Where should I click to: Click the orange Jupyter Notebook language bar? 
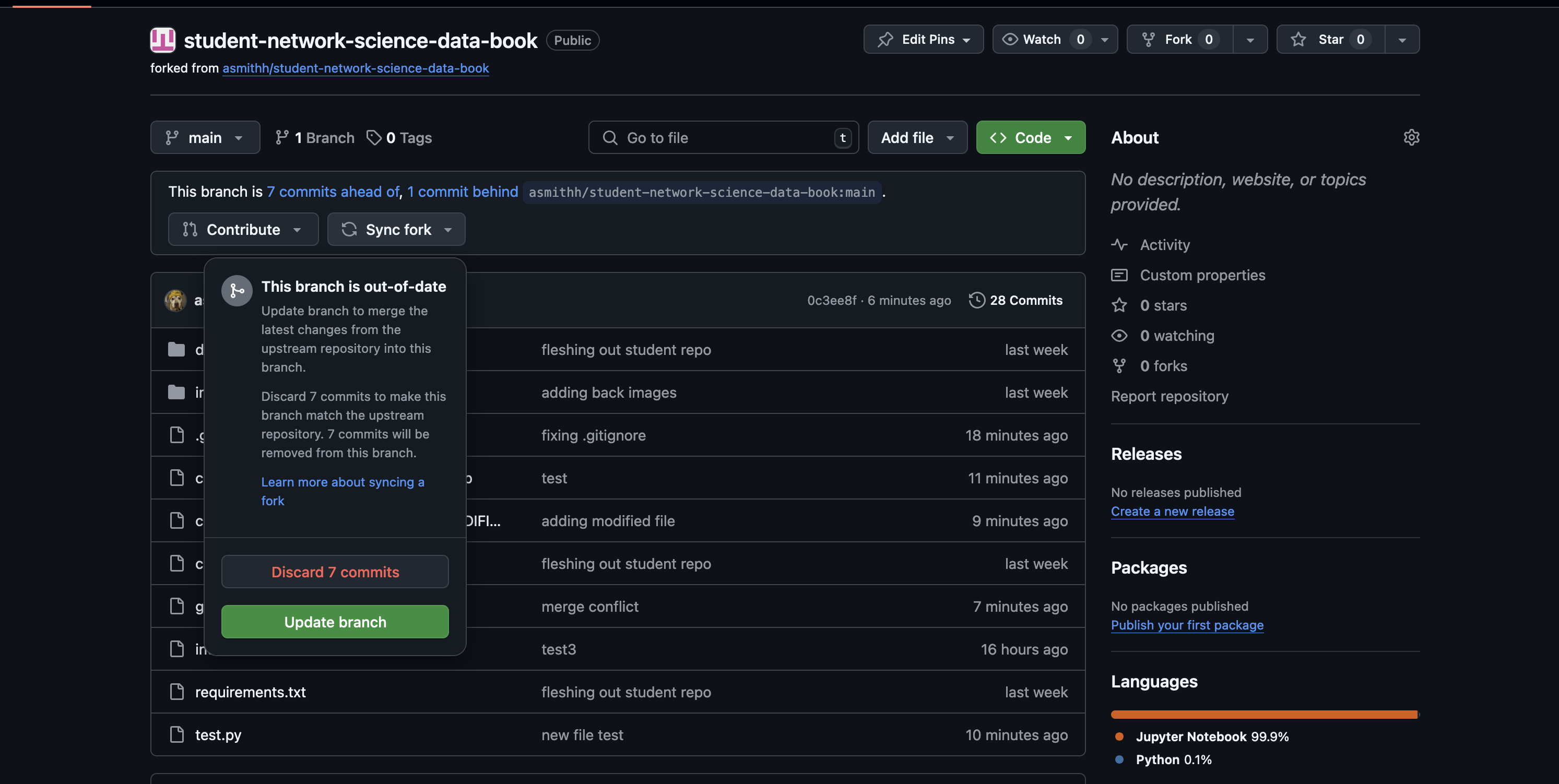1263,715
